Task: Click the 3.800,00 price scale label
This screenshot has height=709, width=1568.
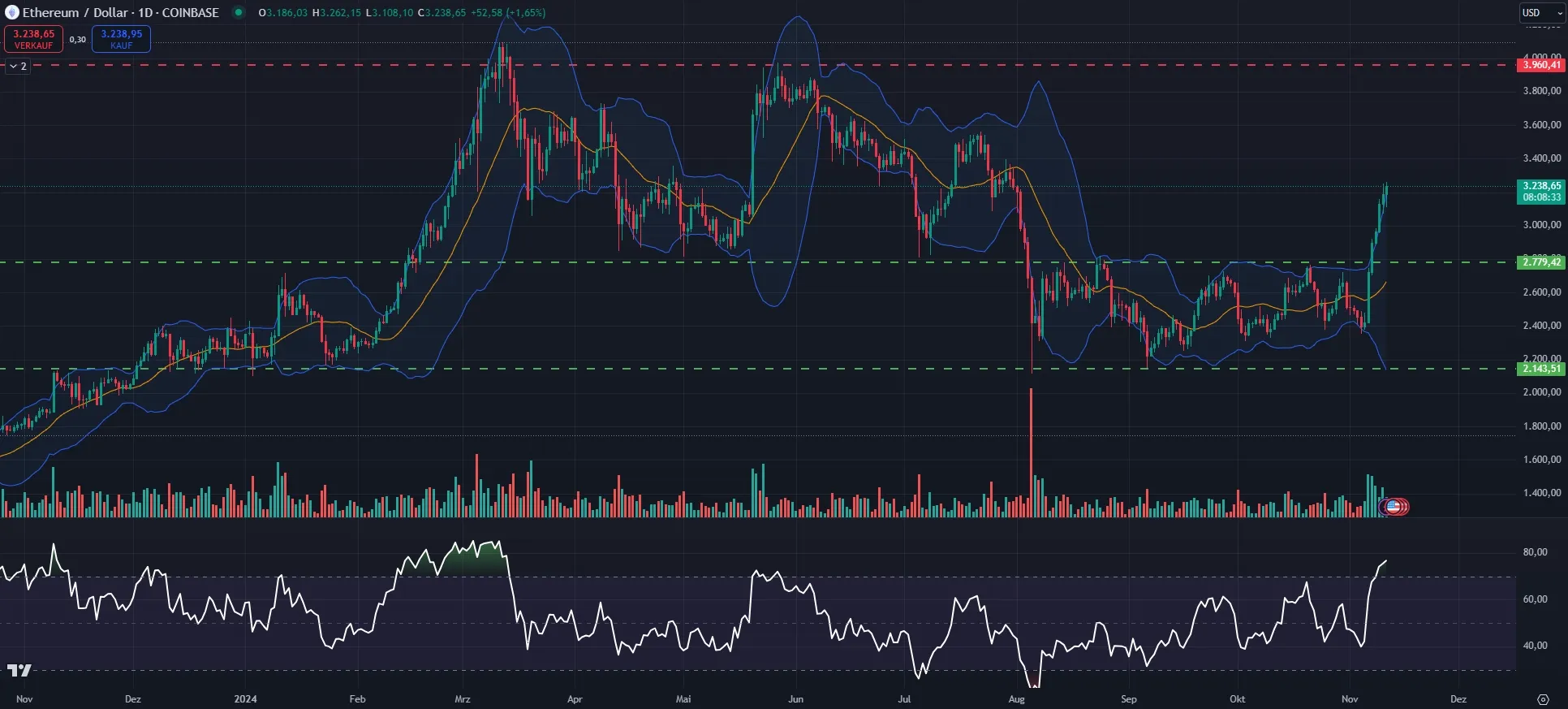Action: pos(1542,91)
